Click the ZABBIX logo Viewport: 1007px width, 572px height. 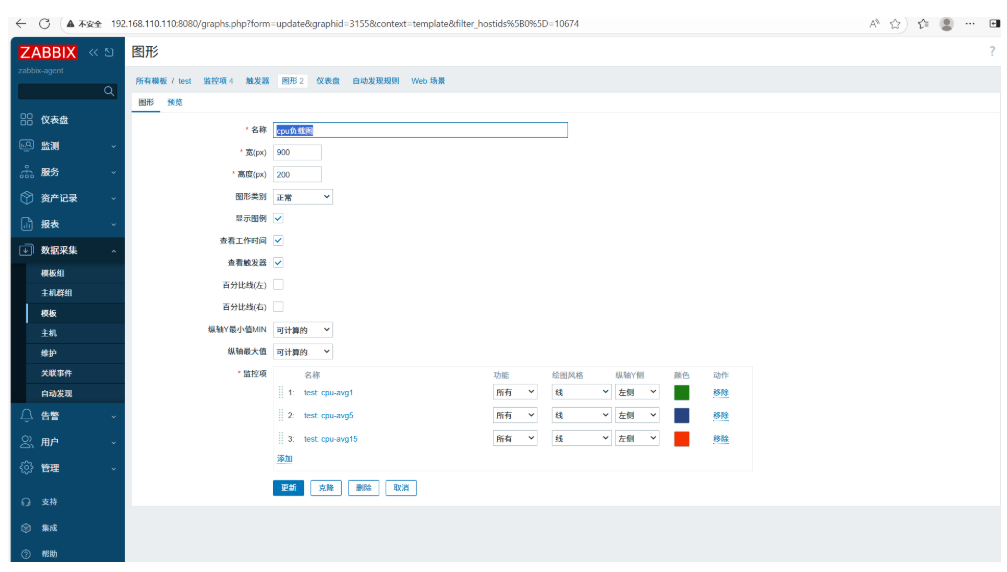point(48,53)
